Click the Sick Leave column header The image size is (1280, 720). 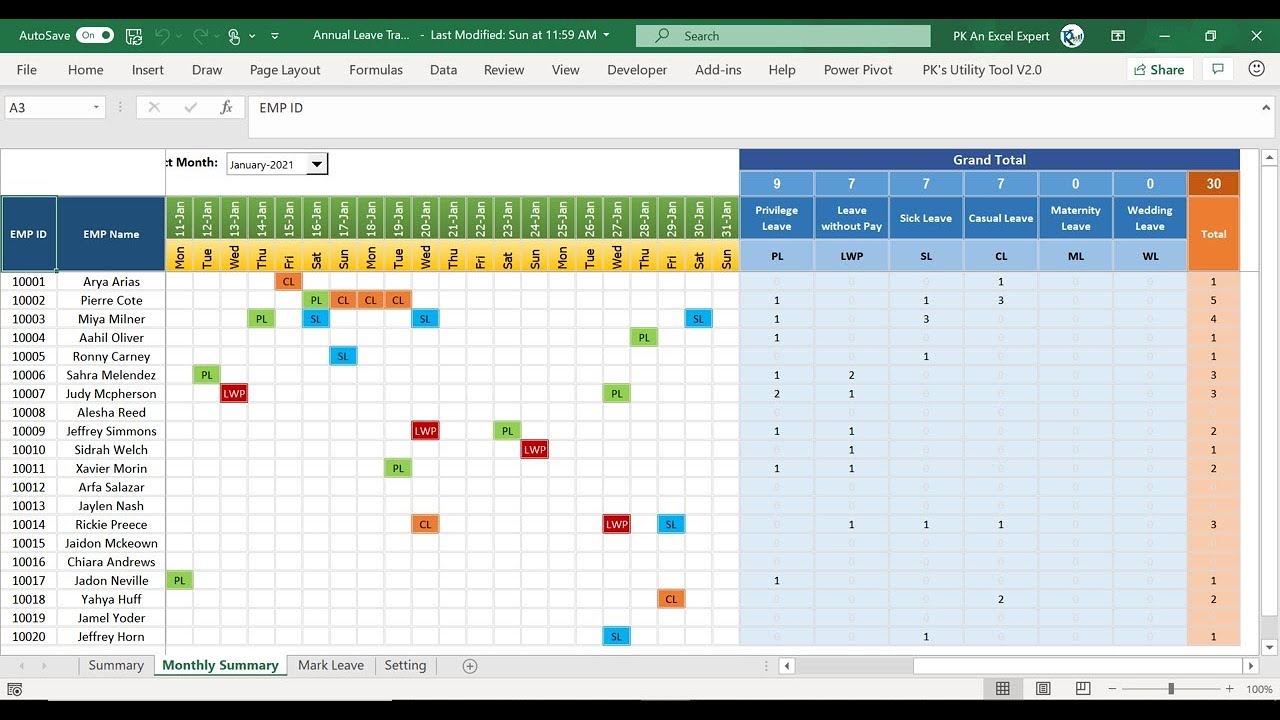coord(926,218)
